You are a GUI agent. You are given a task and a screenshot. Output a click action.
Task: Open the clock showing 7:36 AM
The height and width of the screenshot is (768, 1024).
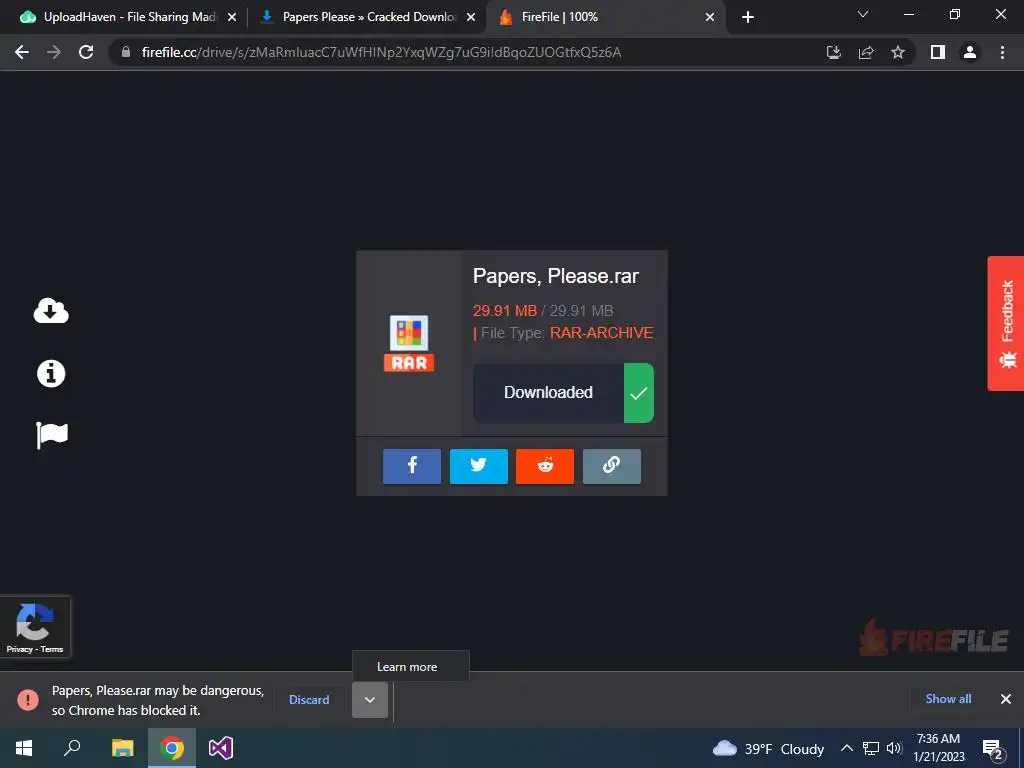[x=938, y=748]
